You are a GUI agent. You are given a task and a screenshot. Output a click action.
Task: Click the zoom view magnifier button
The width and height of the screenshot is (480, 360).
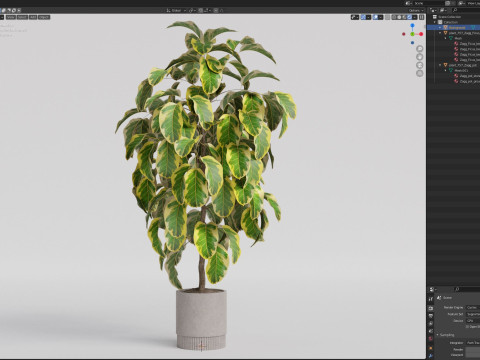coord(420,49)
